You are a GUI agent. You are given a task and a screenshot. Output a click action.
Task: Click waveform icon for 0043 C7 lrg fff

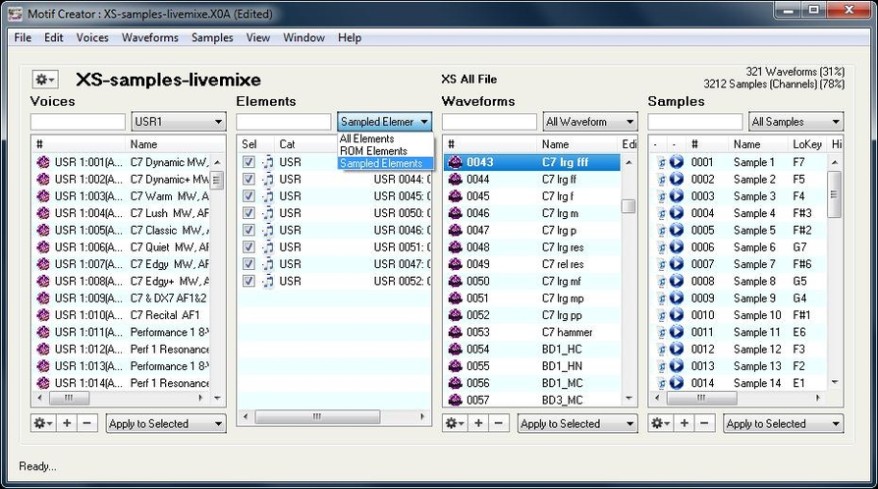point(455,162)
